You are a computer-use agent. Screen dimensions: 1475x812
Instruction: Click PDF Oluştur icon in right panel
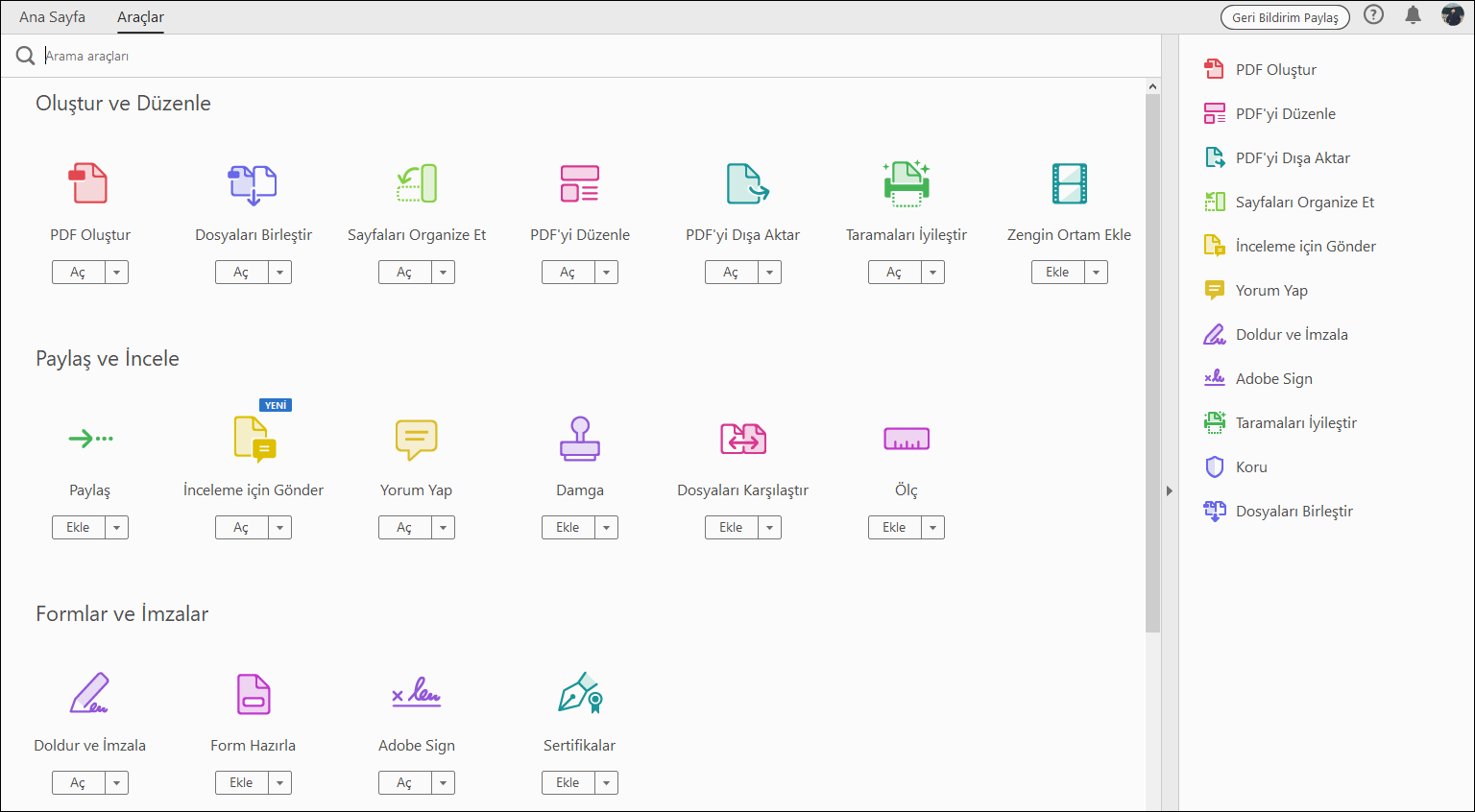pyautogui.click(x=1215, y=69)
